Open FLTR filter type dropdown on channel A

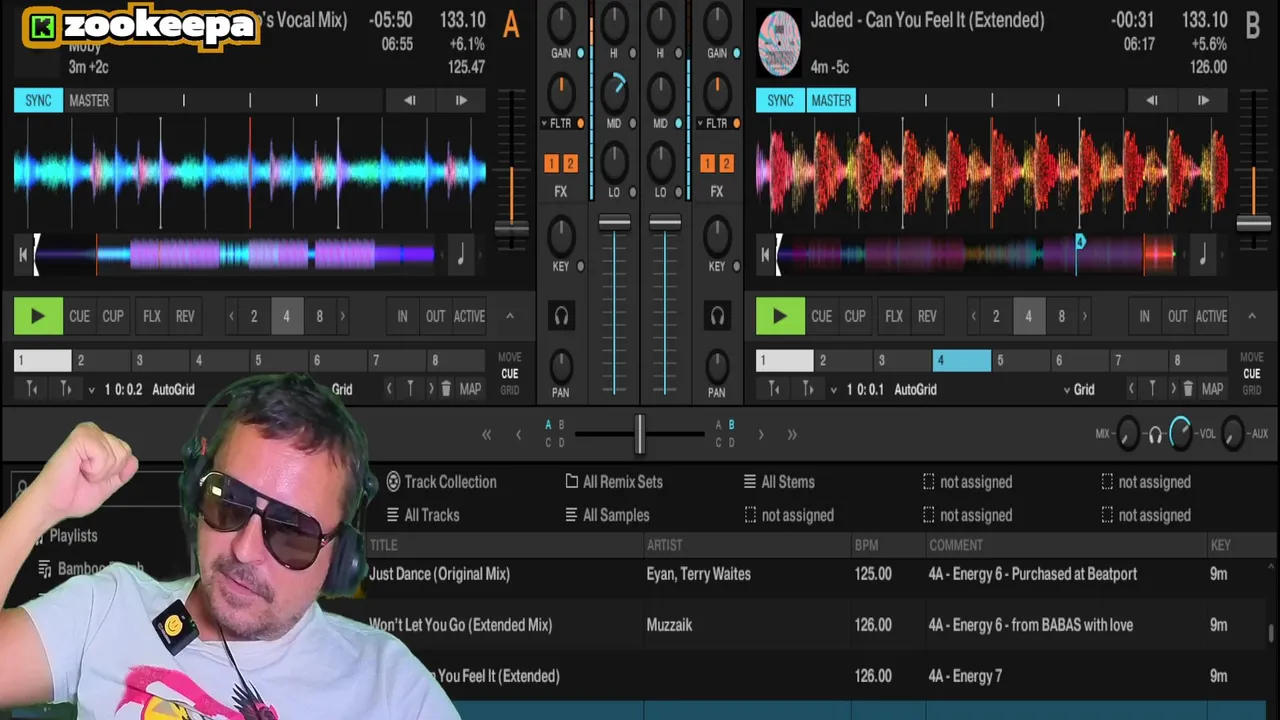(x=557, y=124)
